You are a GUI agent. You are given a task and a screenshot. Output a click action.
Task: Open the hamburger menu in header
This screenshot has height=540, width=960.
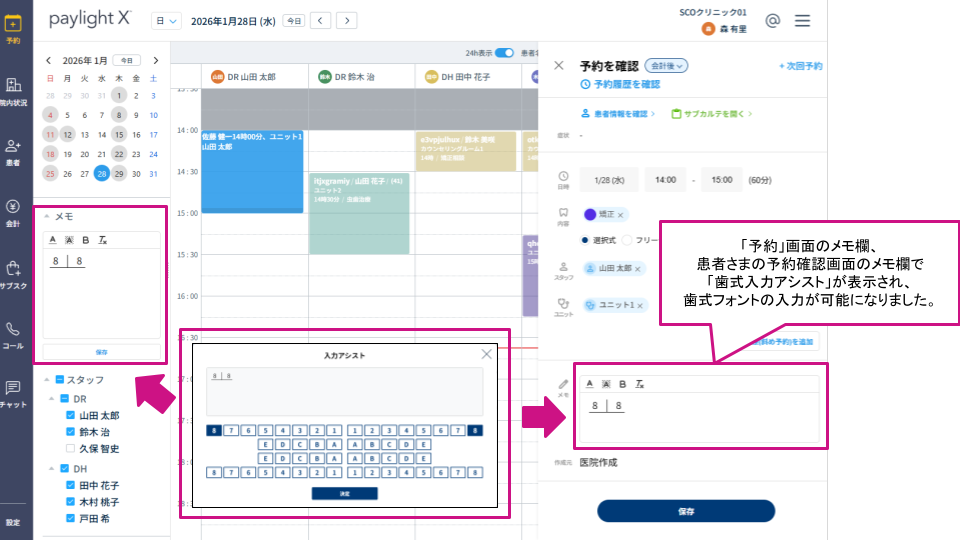click(802, 21)
